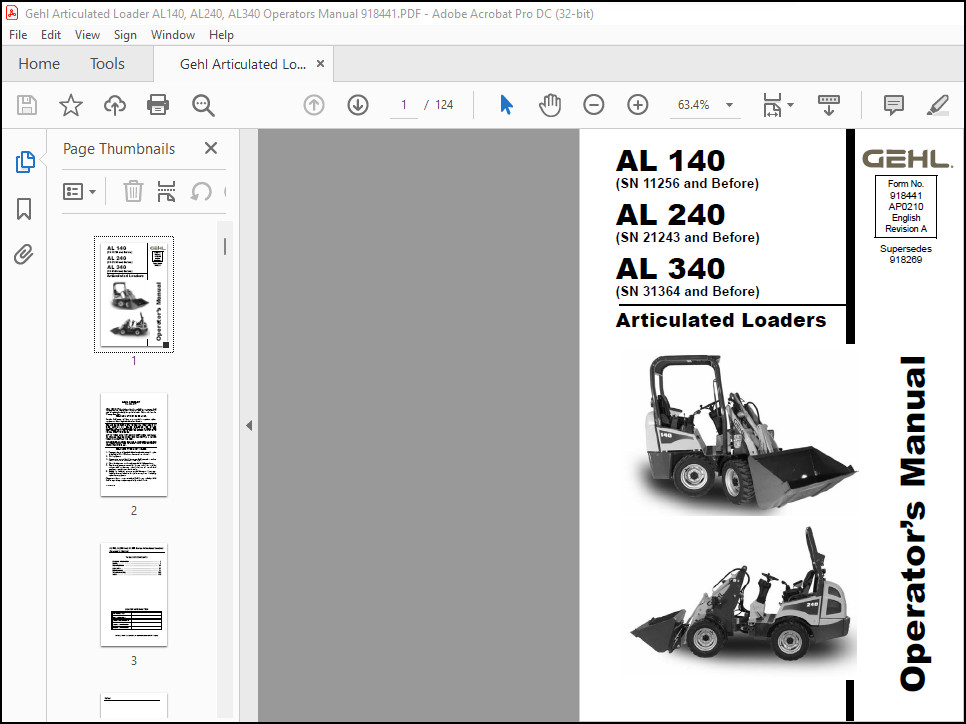Open the Sign menu

click(125, 35)
